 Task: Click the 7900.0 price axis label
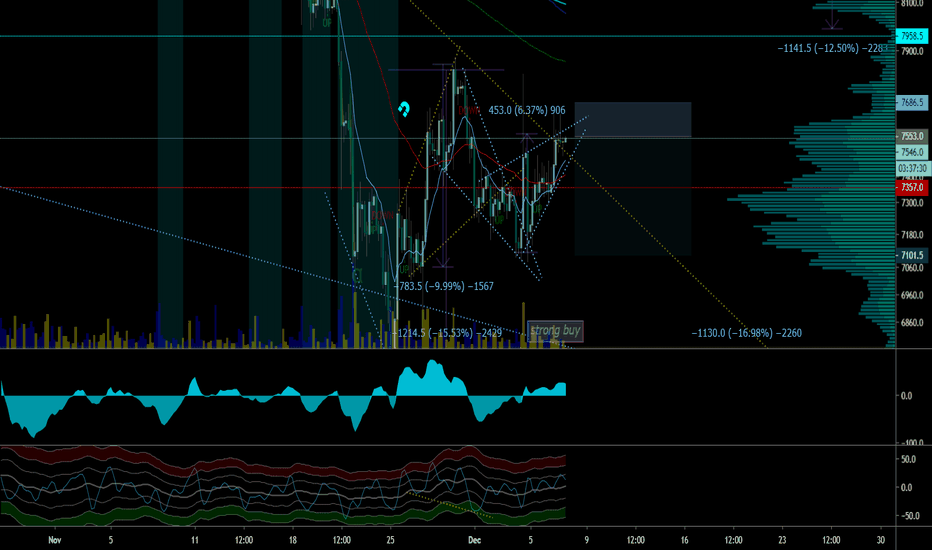point(912,52)
